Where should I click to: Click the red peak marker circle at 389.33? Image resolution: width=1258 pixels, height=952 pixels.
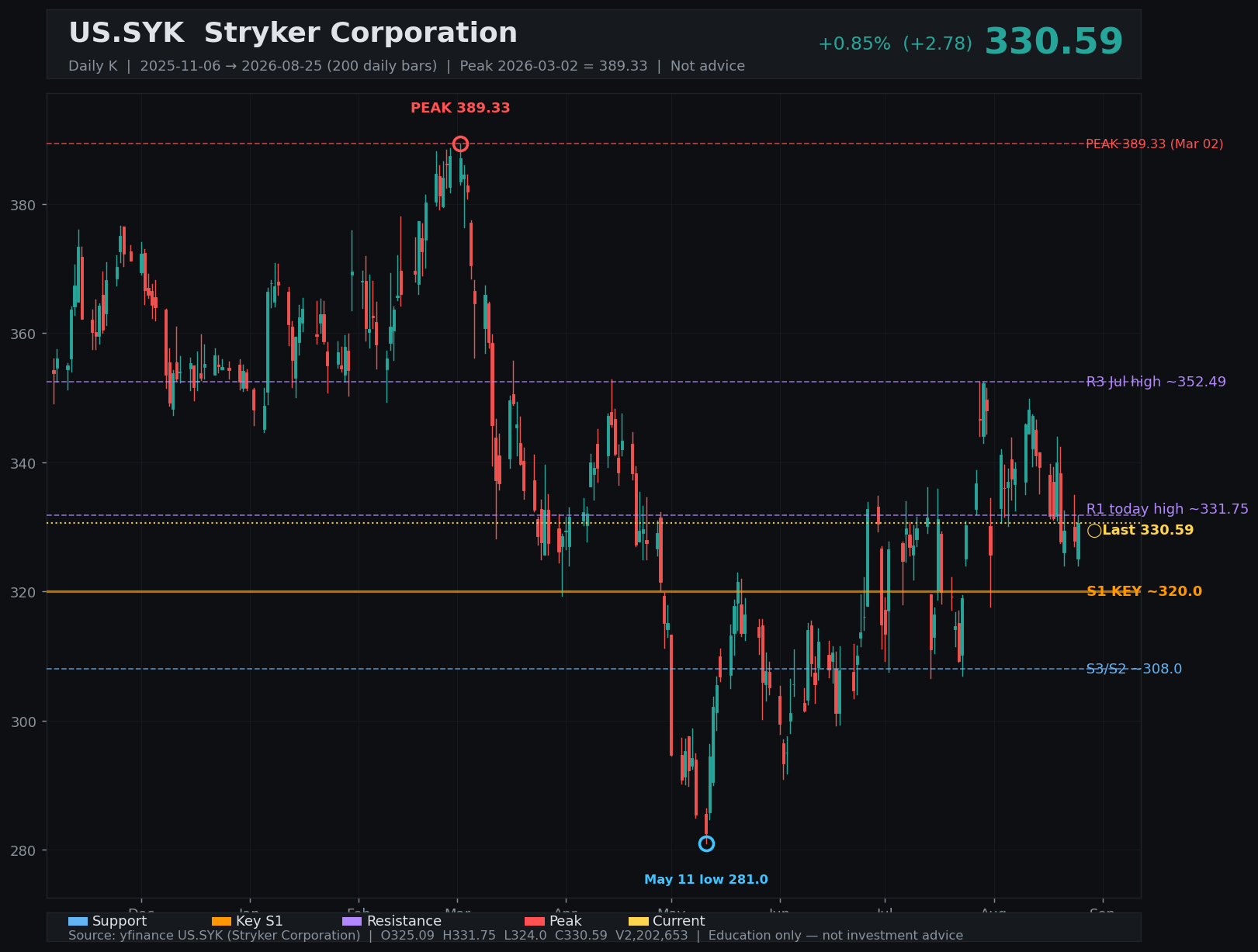(x=460, y=144)
